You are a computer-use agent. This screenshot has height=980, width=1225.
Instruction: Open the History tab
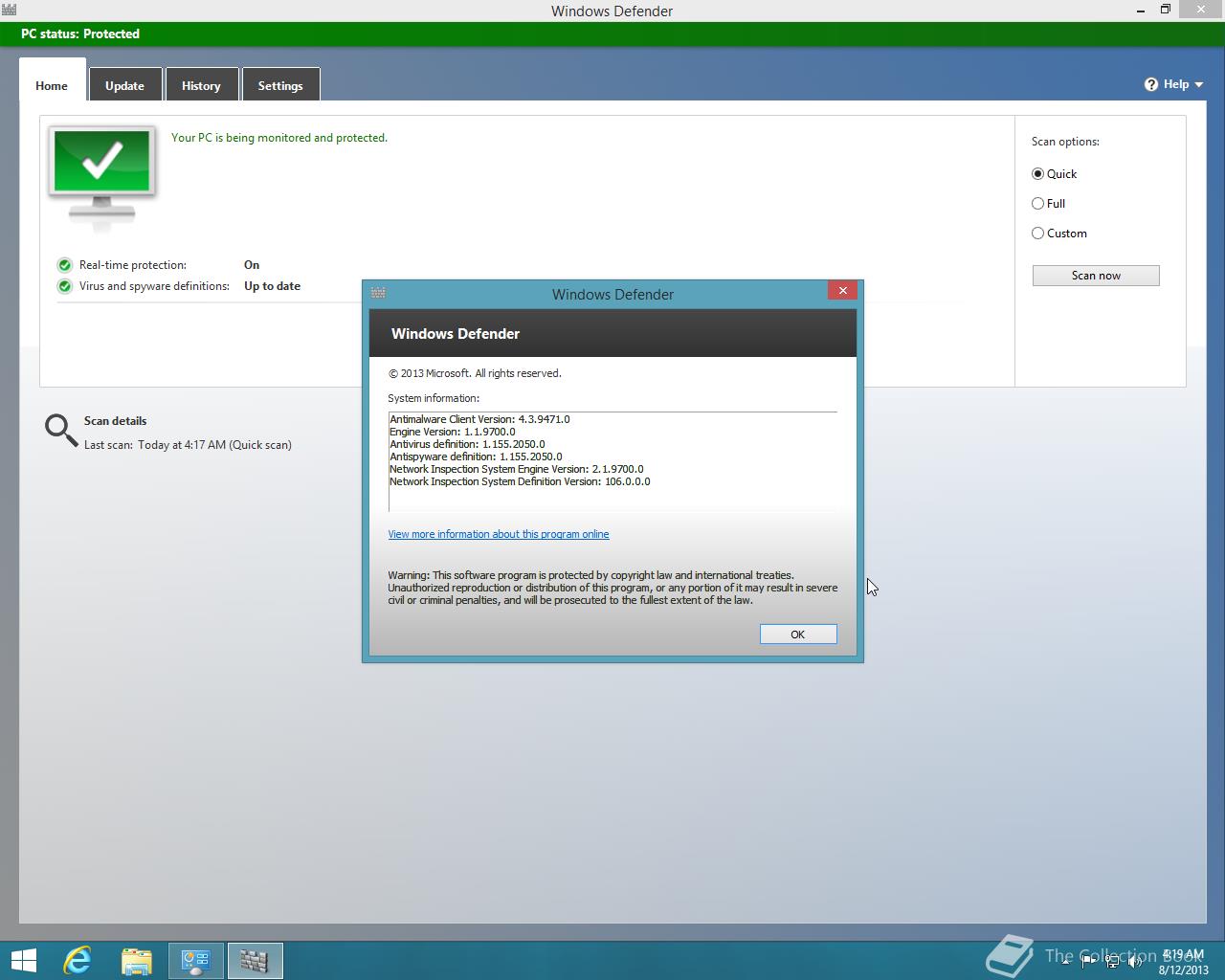201,85
